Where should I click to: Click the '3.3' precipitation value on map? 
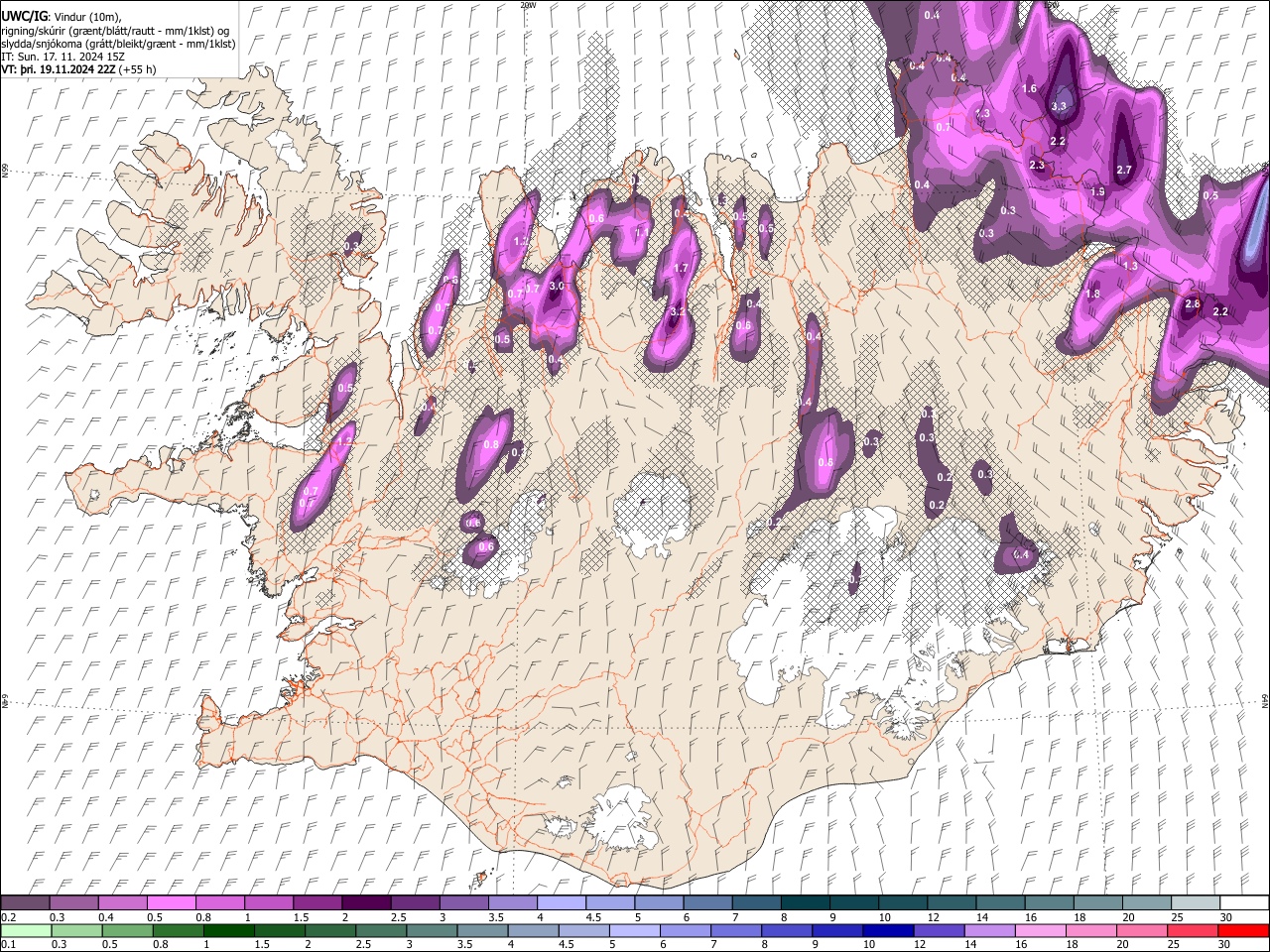pos(1058,106)
